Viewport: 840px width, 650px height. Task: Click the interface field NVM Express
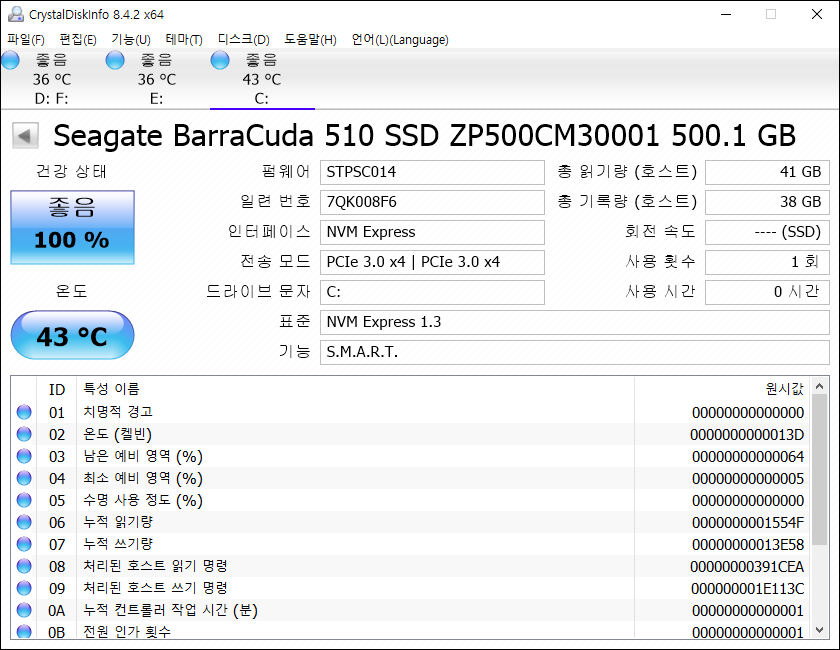[432, 233]
